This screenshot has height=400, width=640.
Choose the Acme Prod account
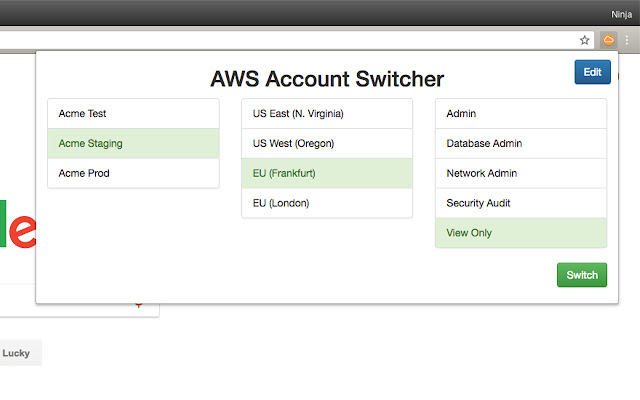point(133,173)
